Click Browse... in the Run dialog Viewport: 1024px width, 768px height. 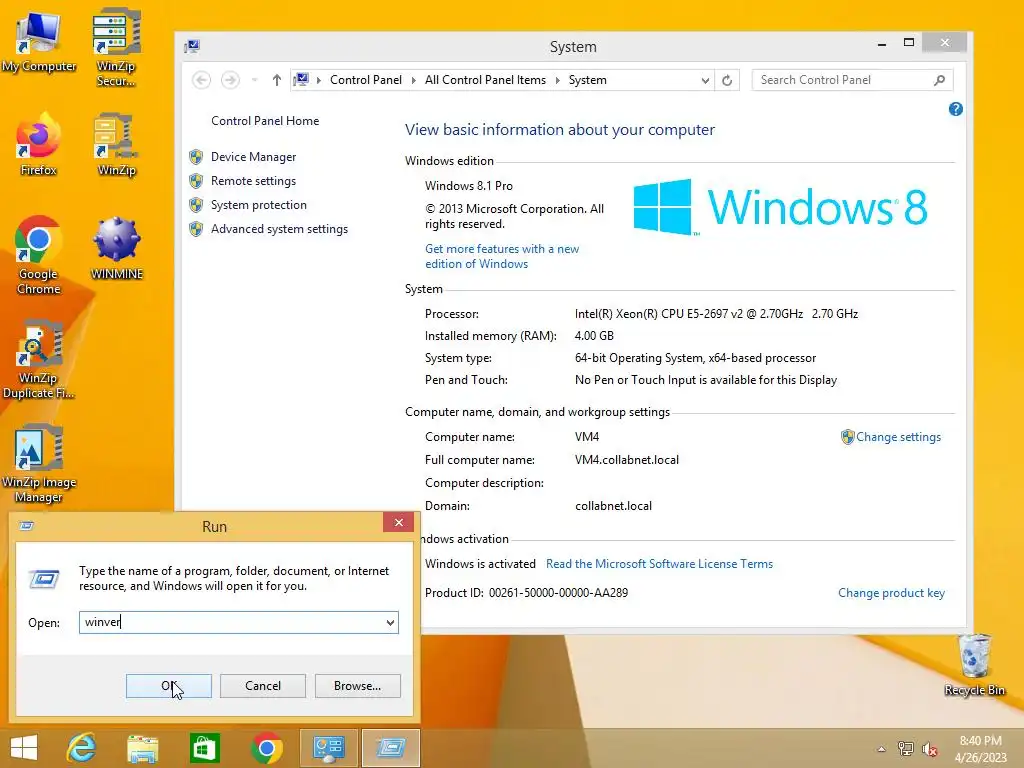357,686
